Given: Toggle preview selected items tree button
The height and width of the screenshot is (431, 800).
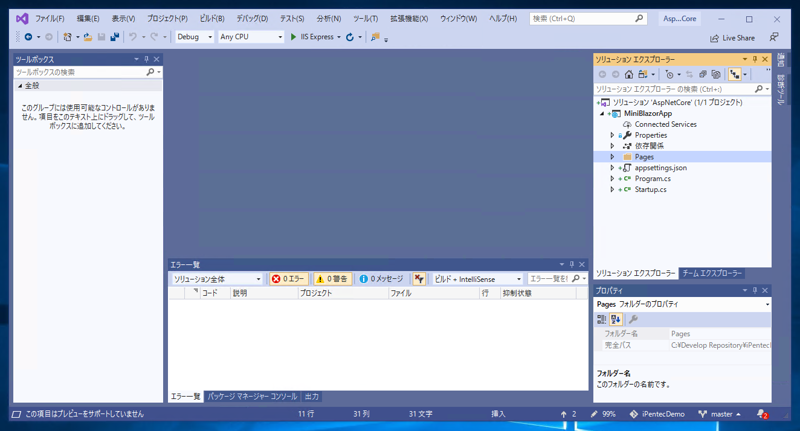Looking at the screenshot, I should coord(735,74).
